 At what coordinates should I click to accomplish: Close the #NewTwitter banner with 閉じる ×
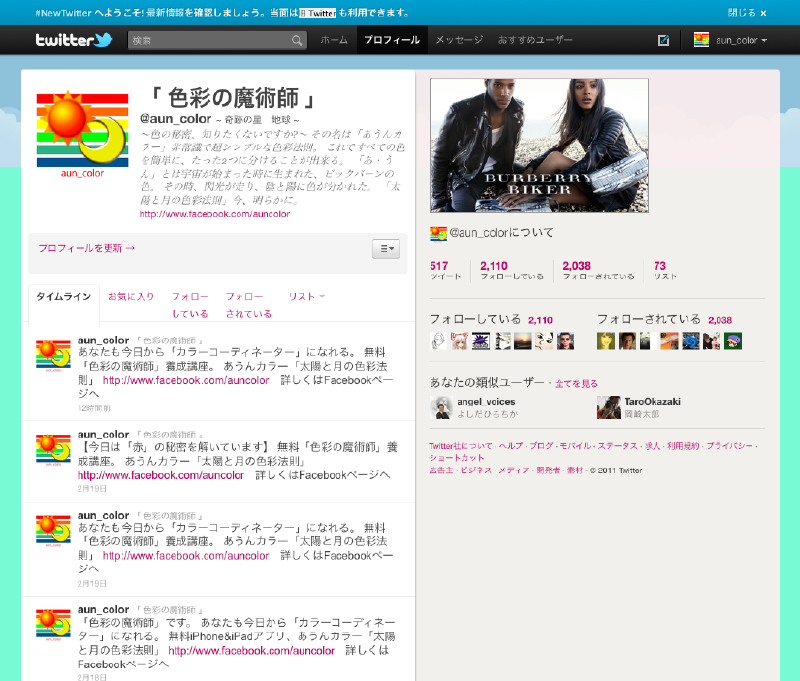tap(747, 13)
